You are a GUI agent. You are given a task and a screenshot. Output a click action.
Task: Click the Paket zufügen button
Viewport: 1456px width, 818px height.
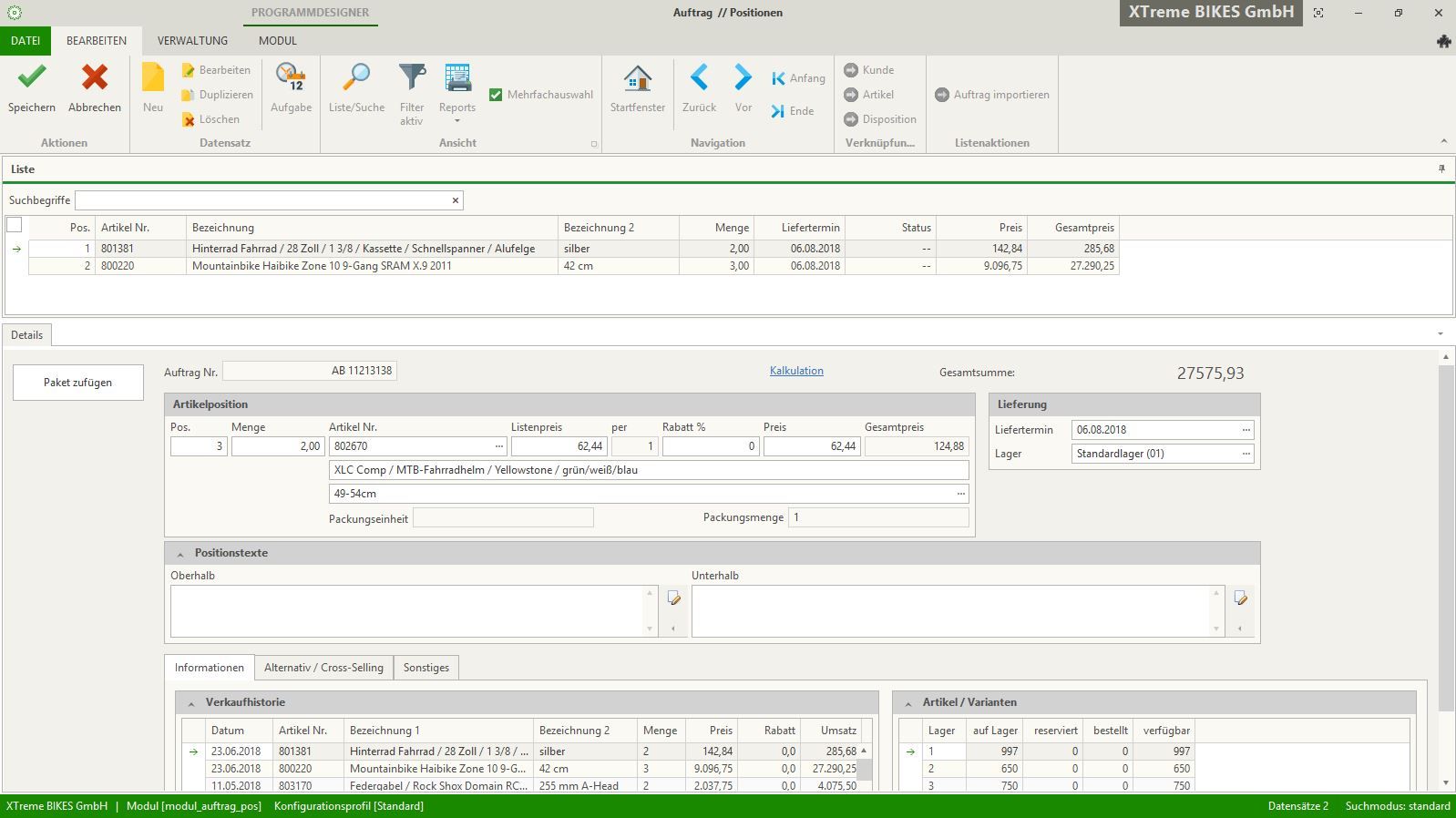pos(78,383)
